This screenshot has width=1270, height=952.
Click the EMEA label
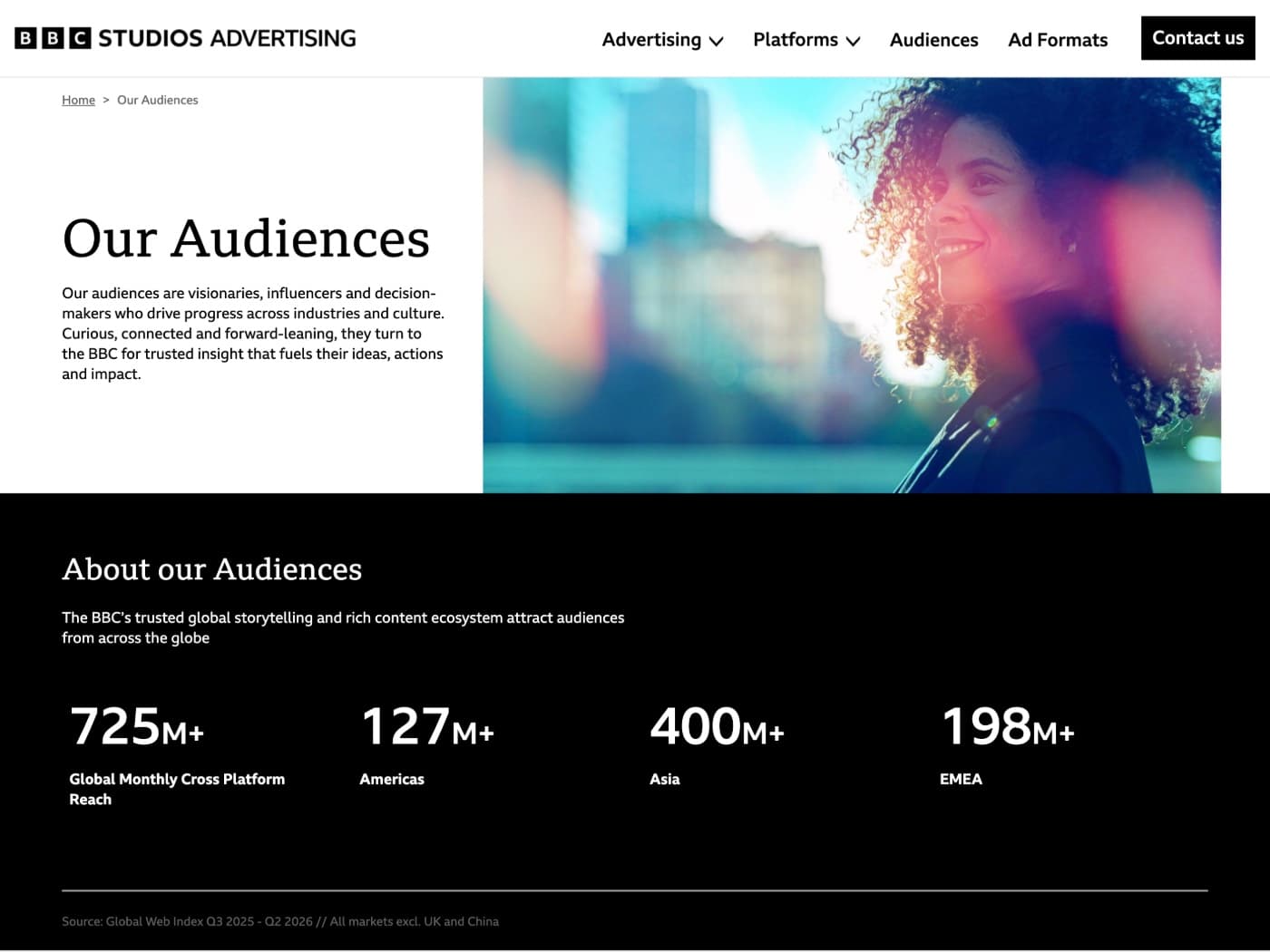pos(961,779)
